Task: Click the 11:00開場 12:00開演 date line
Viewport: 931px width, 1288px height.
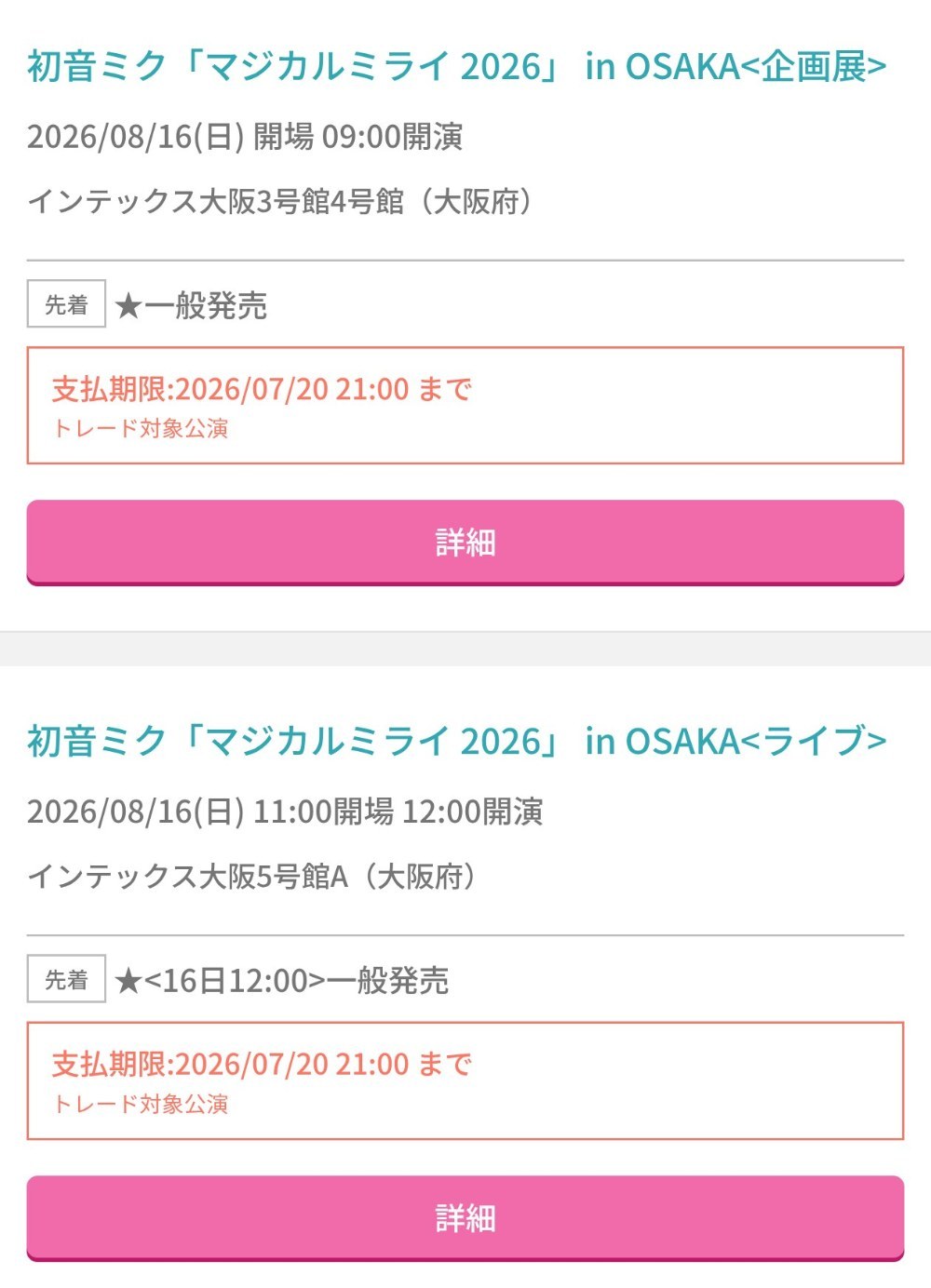Action: coord(285,812)
